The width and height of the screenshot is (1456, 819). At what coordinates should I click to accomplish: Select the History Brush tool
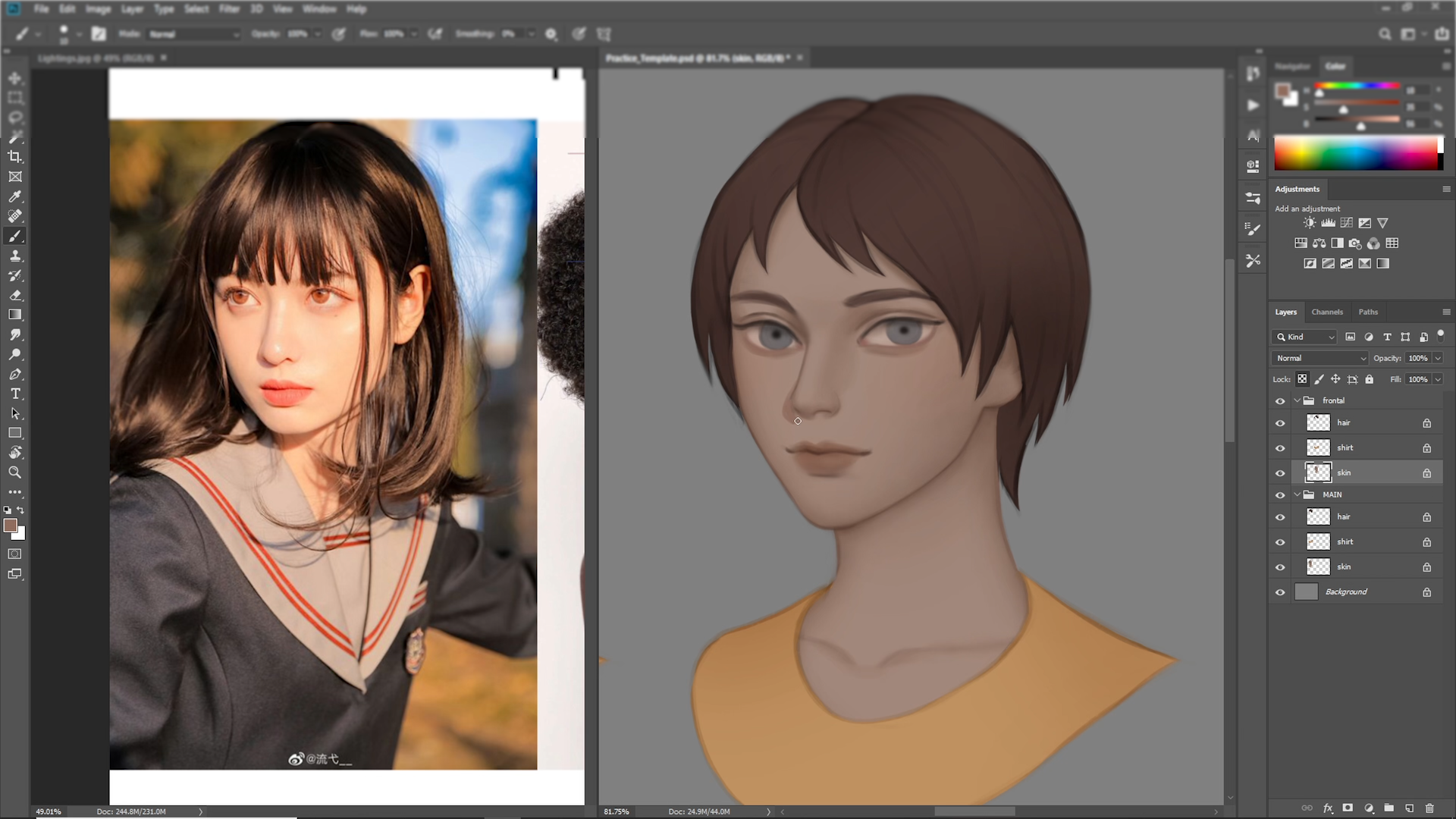(14, 275)
